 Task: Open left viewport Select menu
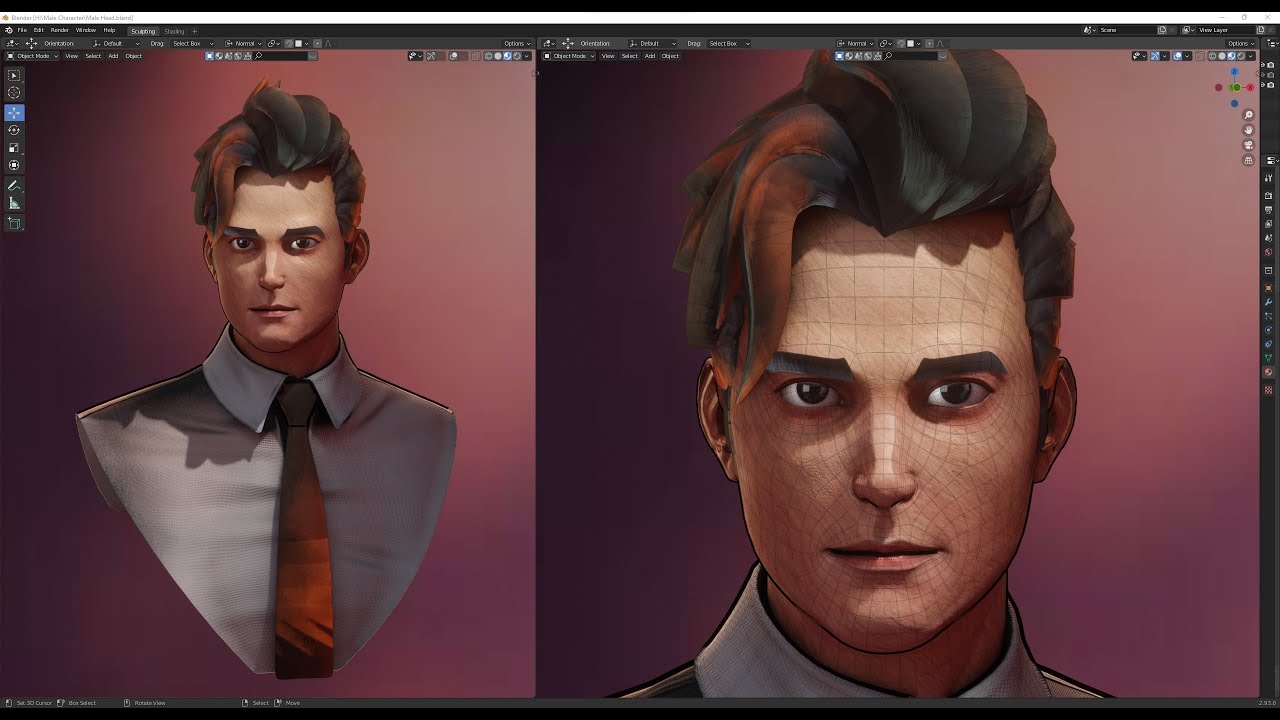(x=93, y=56)
